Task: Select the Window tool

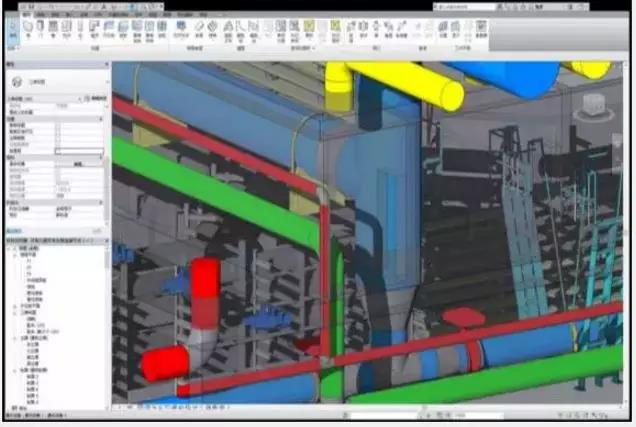Action: point(53,30)
